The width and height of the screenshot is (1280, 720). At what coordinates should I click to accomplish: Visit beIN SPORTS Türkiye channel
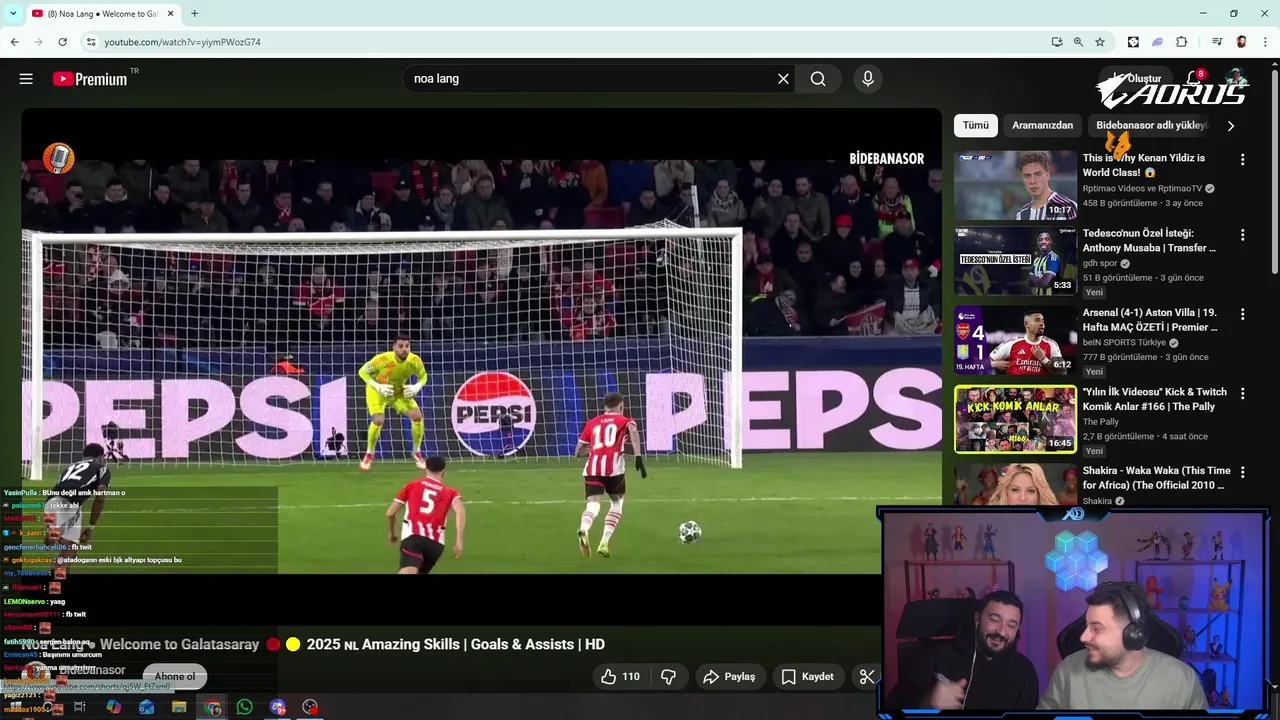click(1124, 342)
